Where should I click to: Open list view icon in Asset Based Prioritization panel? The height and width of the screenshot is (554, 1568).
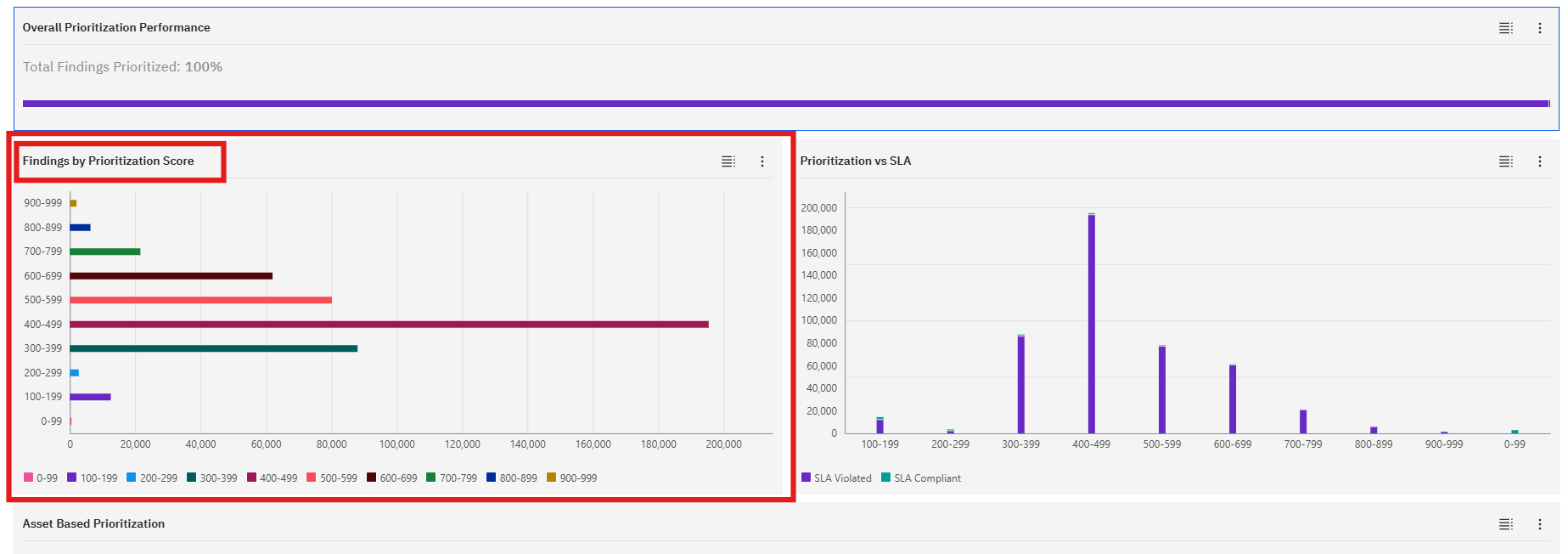click(1506, 524)
